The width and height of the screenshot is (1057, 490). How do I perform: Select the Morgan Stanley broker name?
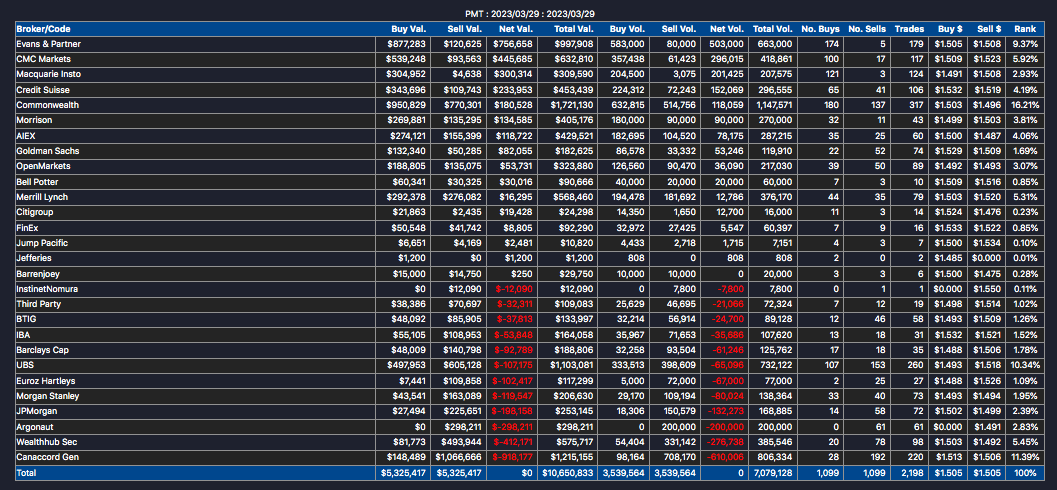[x=47, y=396]
